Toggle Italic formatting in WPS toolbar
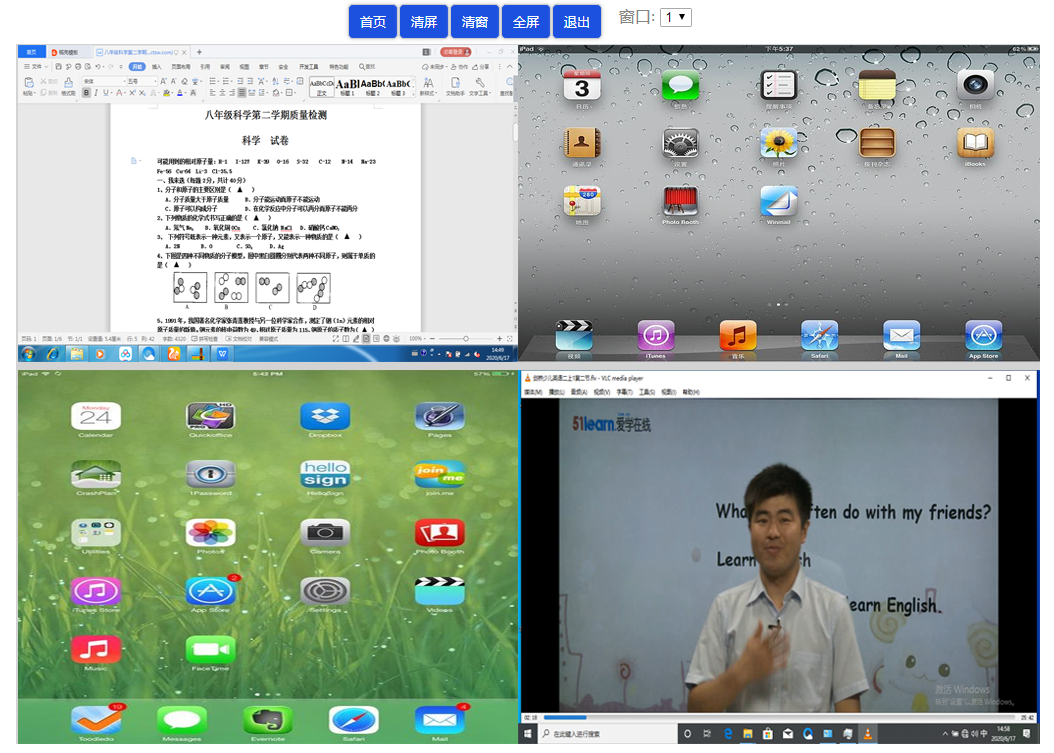The height and width of the screenshot is (753, 1054). [97, 93]
